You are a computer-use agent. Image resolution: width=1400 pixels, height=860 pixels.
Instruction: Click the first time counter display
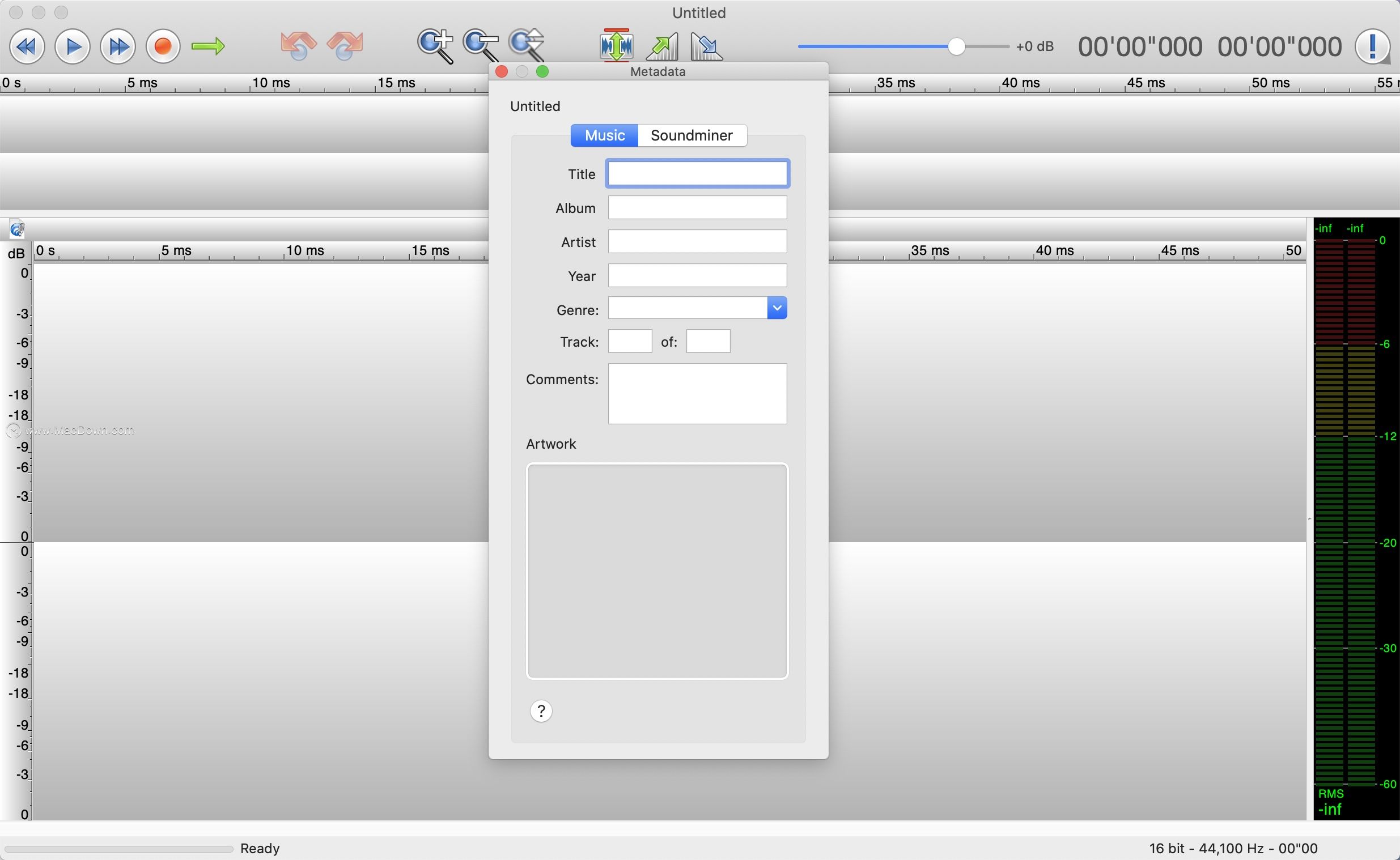(1140, 46)
